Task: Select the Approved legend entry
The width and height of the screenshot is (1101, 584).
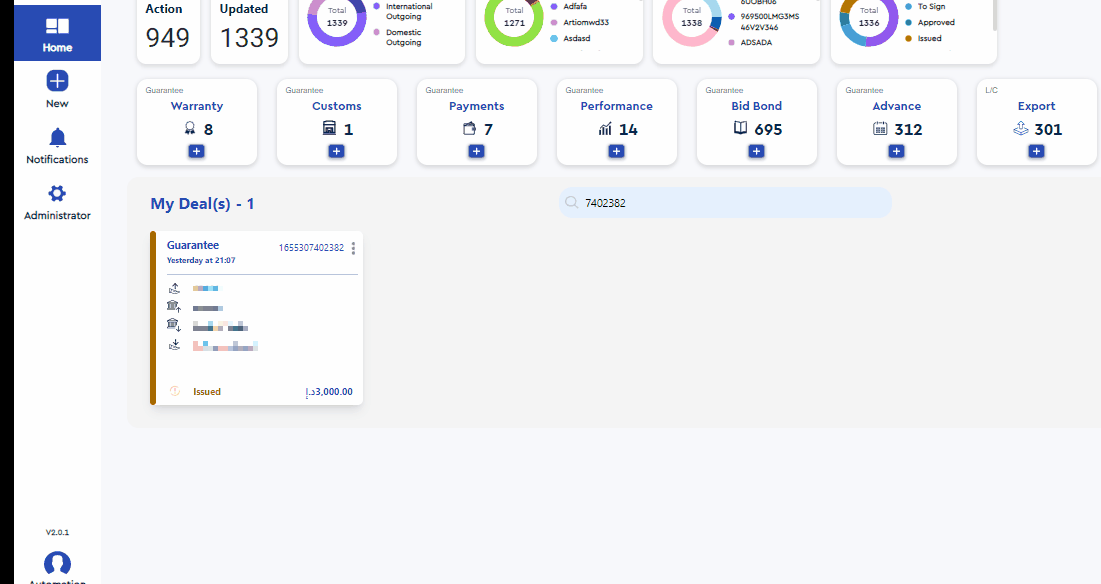Action: click(930, 22)
